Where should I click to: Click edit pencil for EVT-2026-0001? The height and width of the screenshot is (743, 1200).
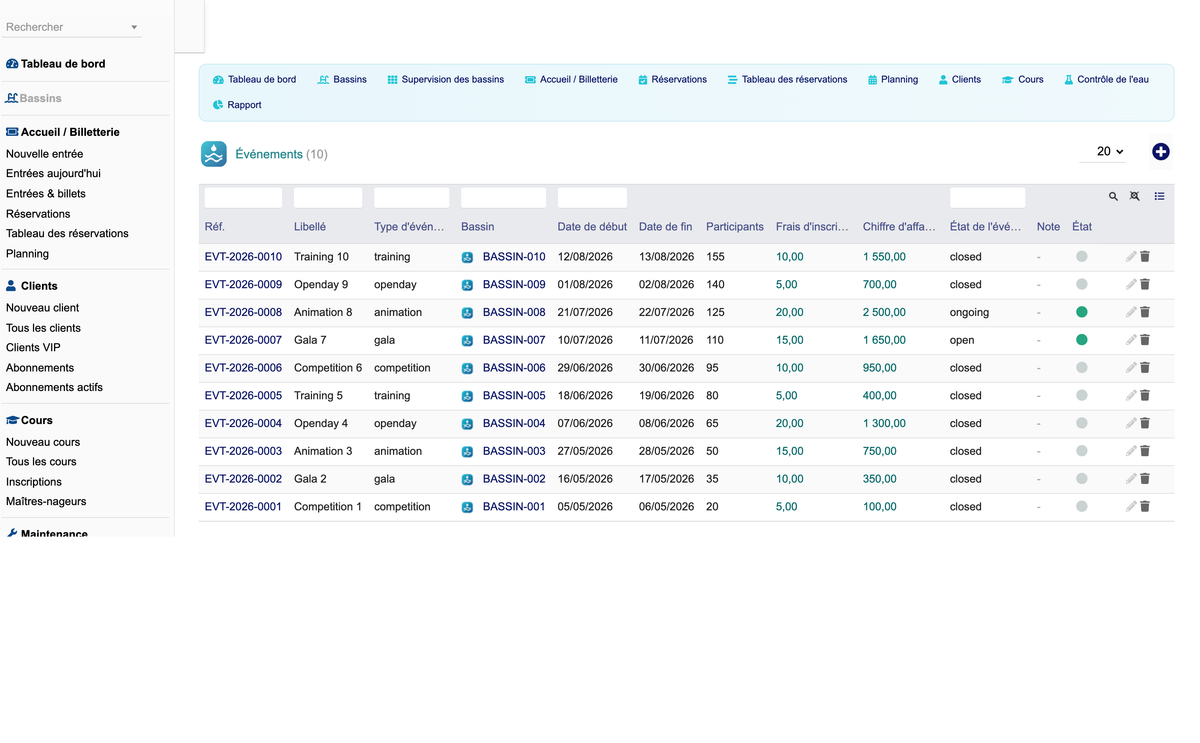[x=1131, y=507]
